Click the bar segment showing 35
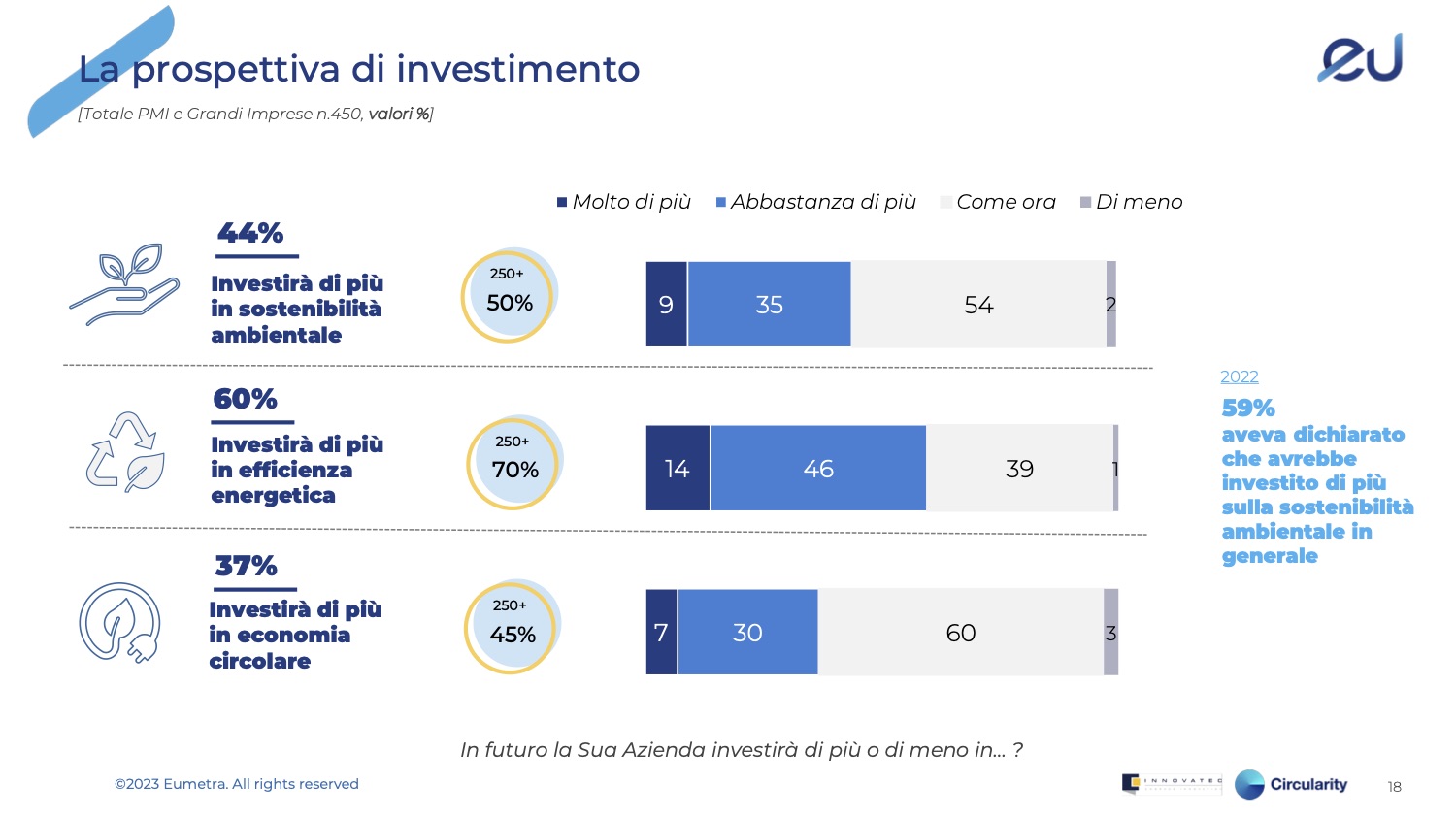The height and width of the screenshot is (818, 1456). [769, 305]
